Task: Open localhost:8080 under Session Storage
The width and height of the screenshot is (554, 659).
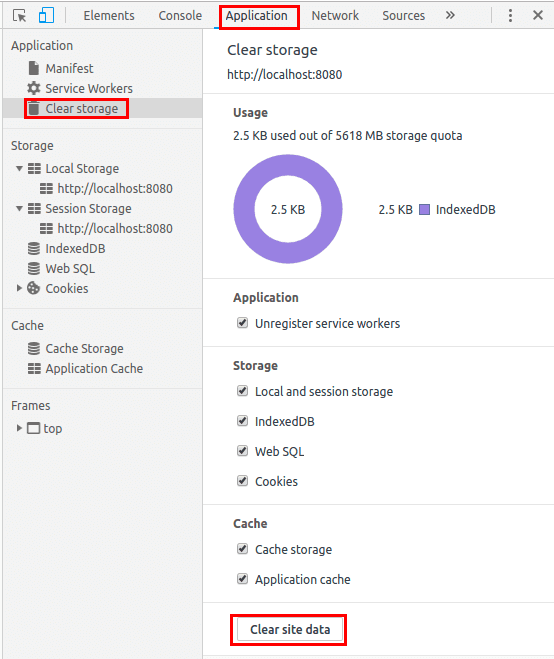Action: pos(115,228)
